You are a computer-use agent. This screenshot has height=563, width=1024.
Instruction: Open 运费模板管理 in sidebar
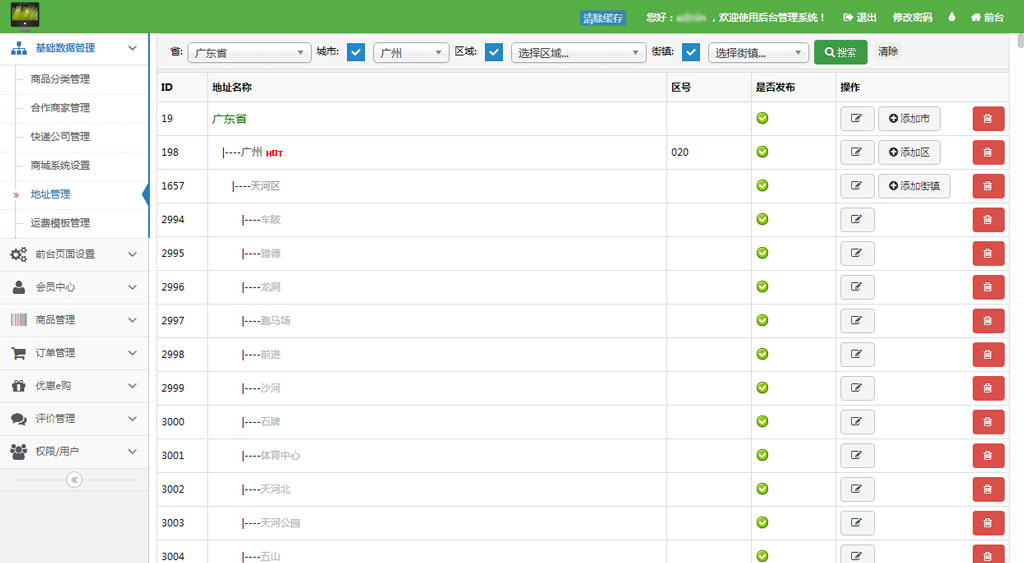(60, 223)
